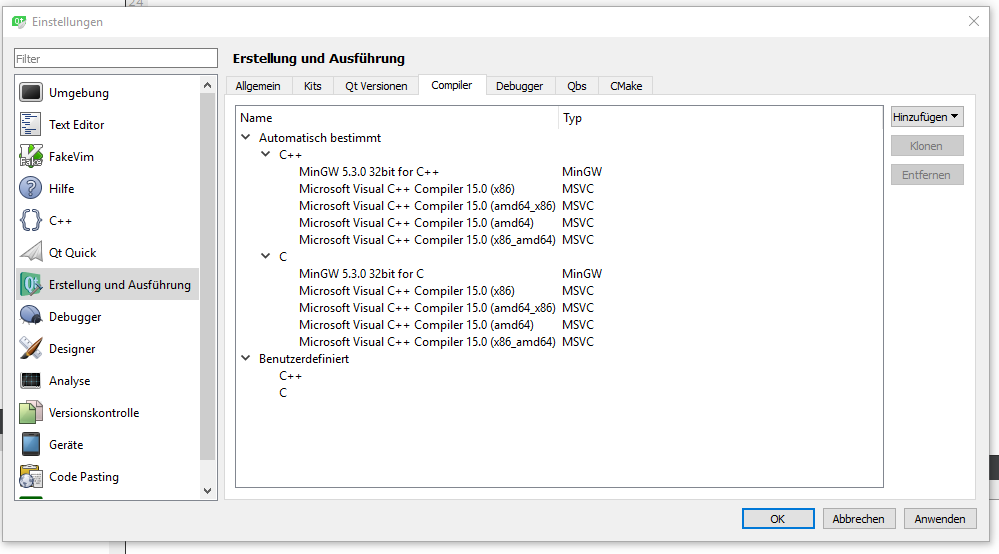Open the Qt Versionen tab
The width and height of the screenshot is (999, 554).
[x=377, y=86]
